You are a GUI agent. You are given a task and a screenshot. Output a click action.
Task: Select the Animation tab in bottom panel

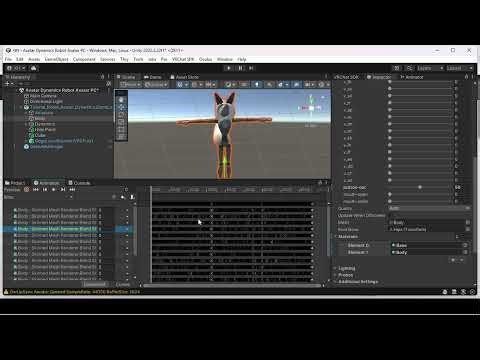pos(46,183)
